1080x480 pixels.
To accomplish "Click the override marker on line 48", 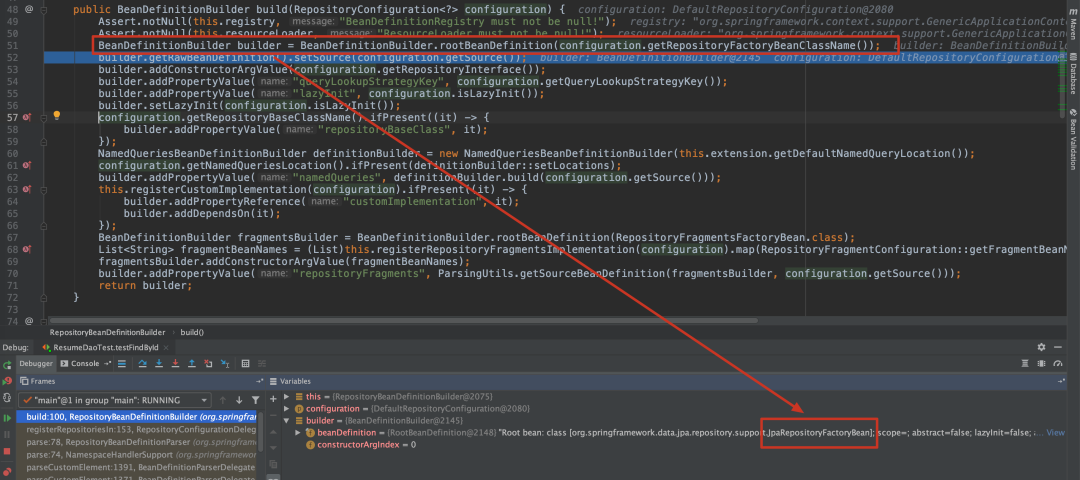I will pos(29,10).
